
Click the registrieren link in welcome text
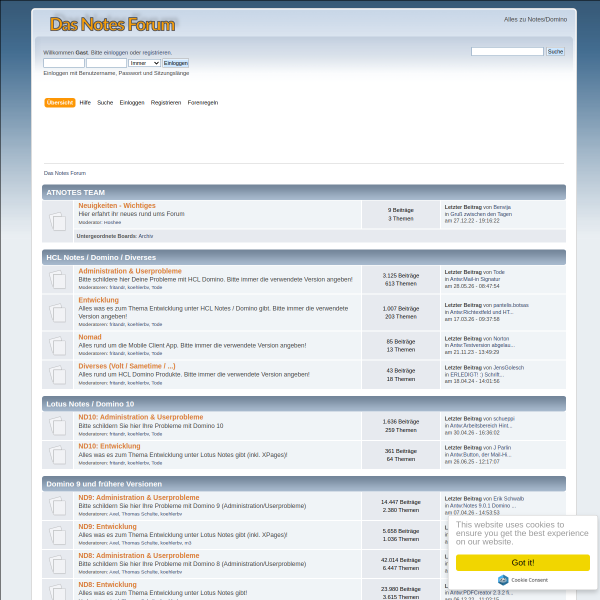click(x=157, y=53)
